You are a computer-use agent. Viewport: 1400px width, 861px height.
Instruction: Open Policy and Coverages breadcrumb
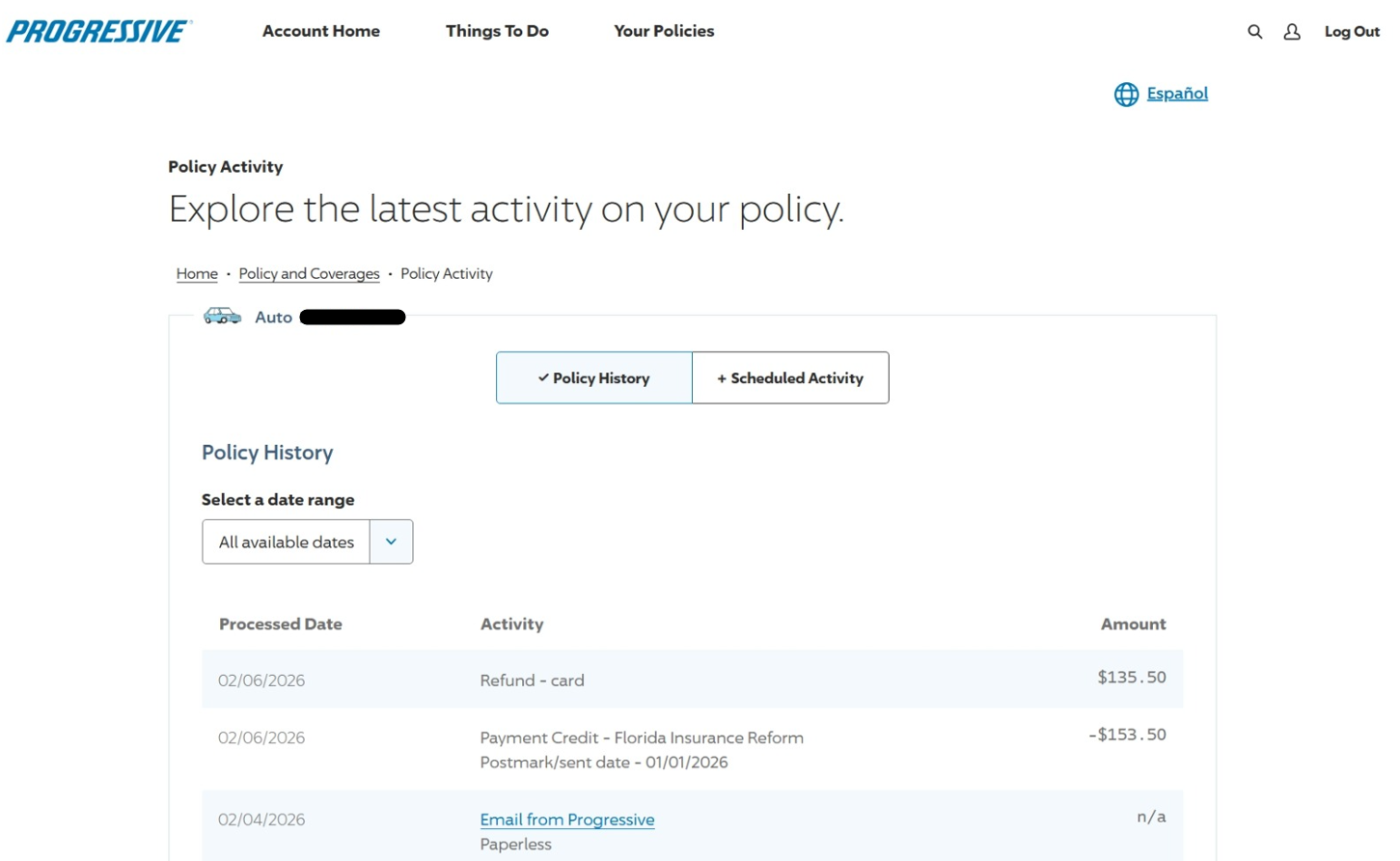tap(309, 274)
